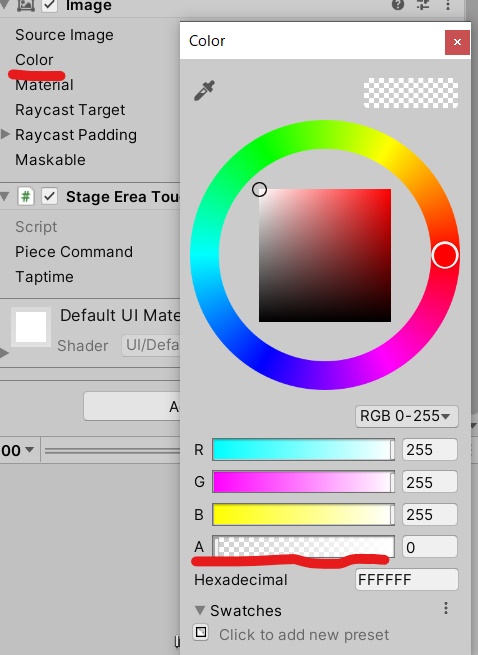The height and width of the screenshot is (655, 478).
Task: Click the Image component picture icon
Action: click(25, 5)
